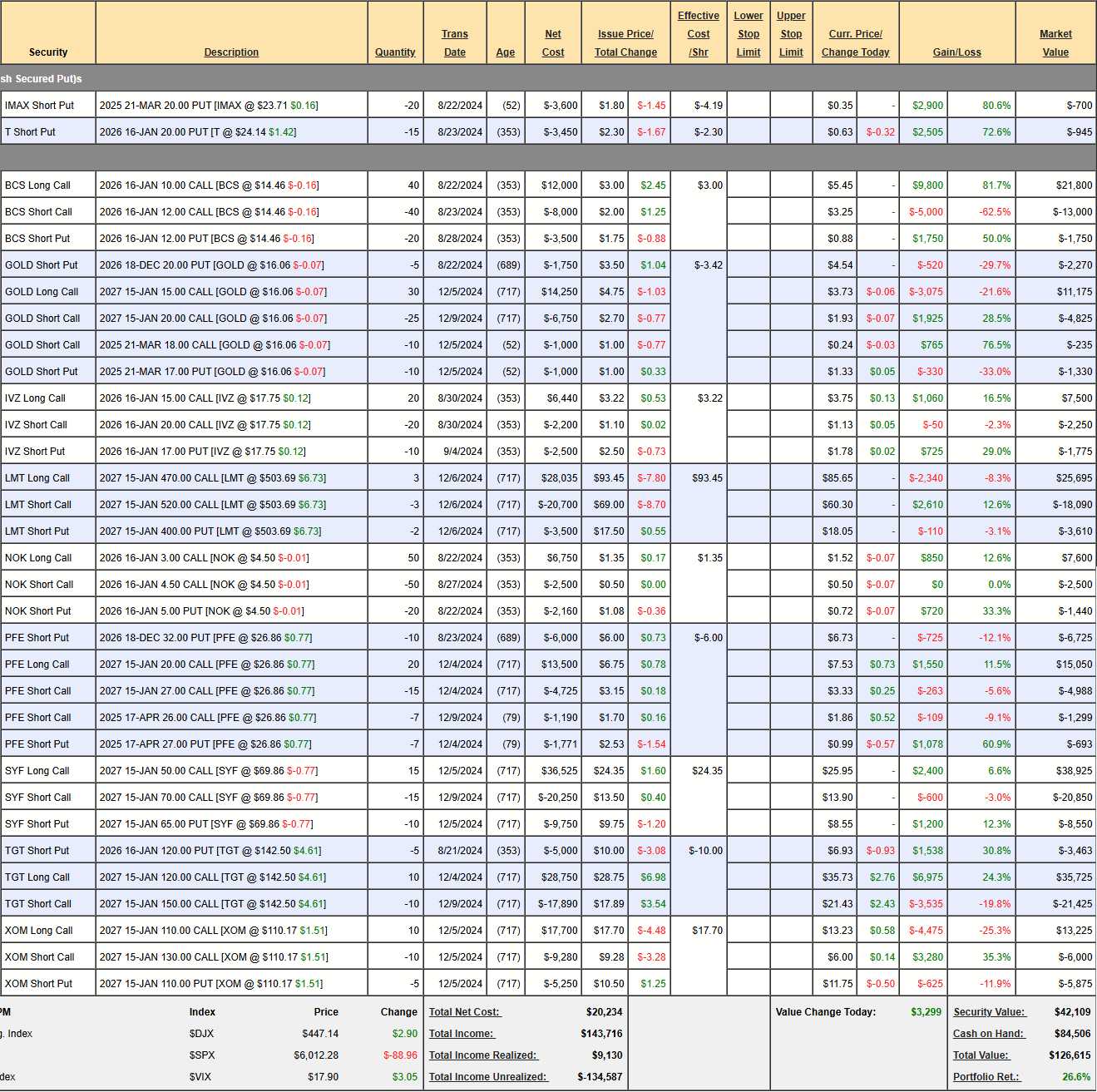The height and width of the screenshot is (1092, 1097).
Task: Select the Age column header
Action: coord(505,52)
